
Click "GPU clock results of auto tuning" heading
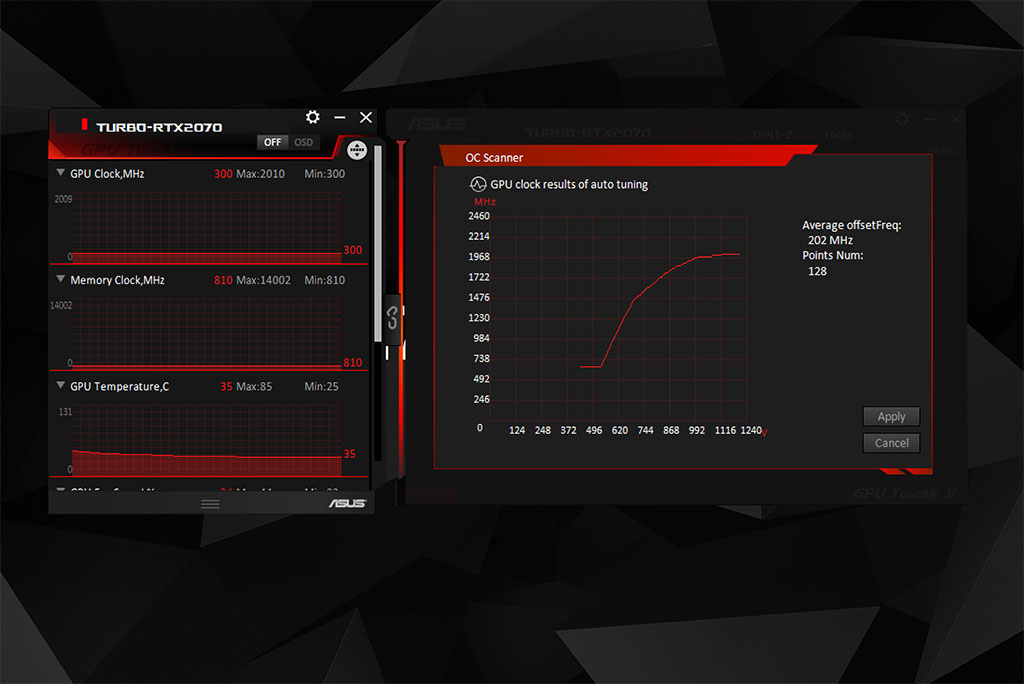click(x=569, y=184)
